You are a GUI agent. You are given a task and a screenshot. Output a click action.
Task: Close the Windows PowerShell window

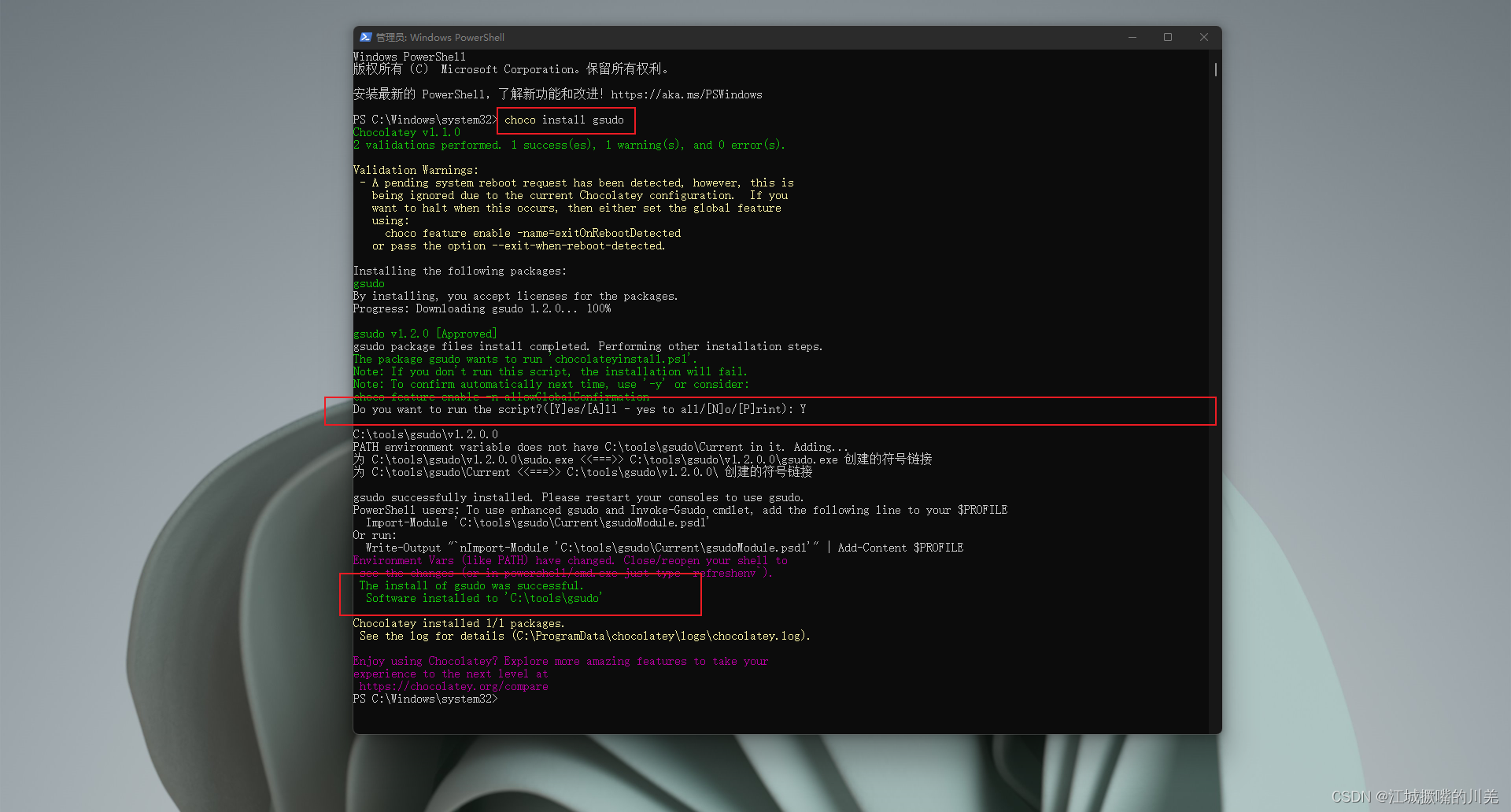coord(1203,37)
